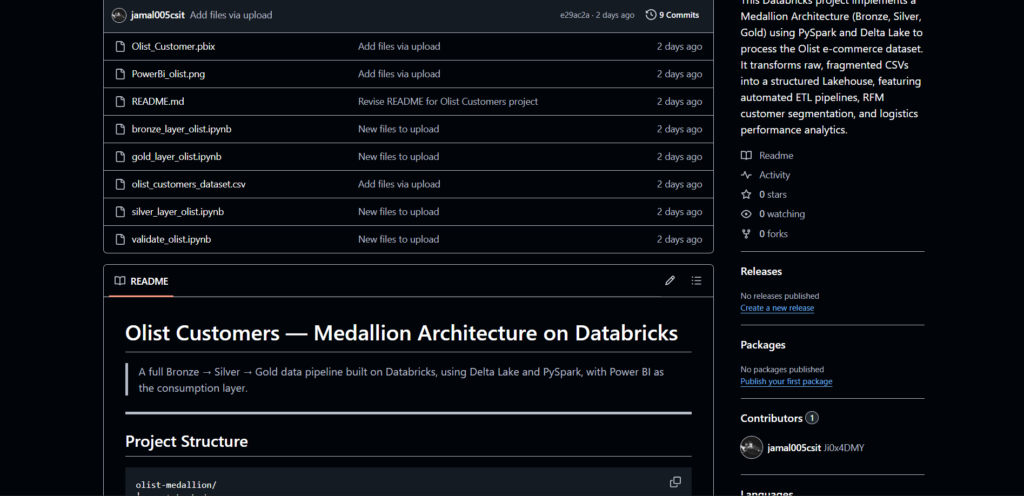Open the README.md file link
Viewport: 1024px width, 496px height.
[157, 101]
